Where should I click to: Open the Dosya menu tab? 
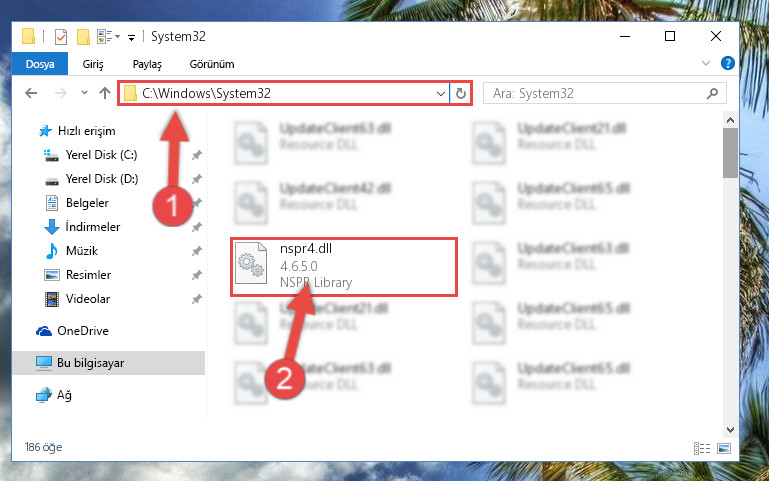click(40, 64)
